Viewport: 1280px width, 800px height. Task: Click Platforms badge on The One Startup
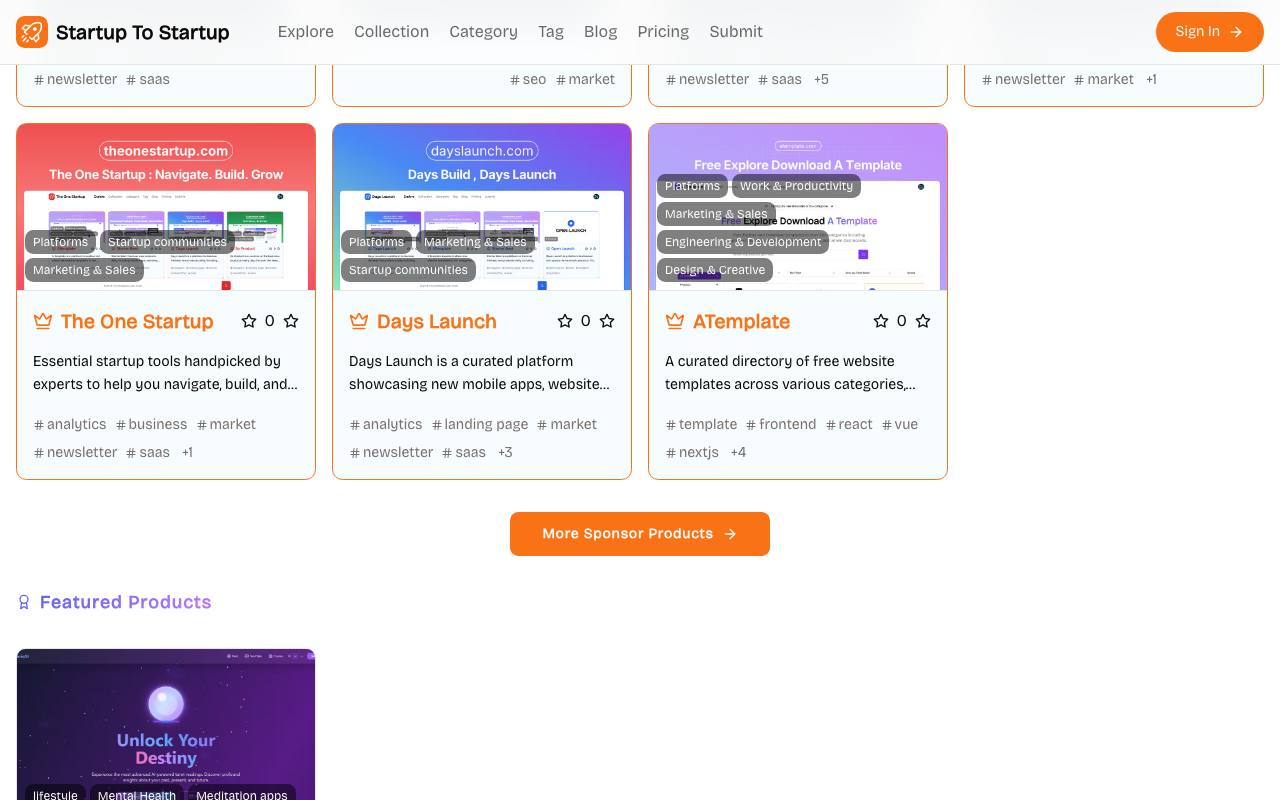[x=60, y=242]
